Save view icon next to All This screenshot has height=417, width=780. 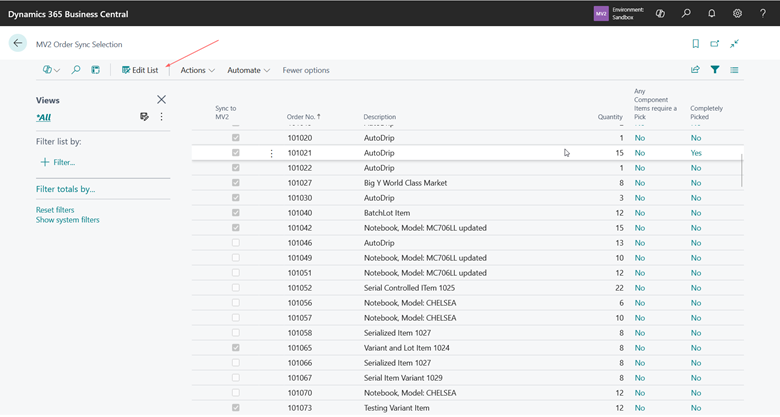[x=144, y=116]
